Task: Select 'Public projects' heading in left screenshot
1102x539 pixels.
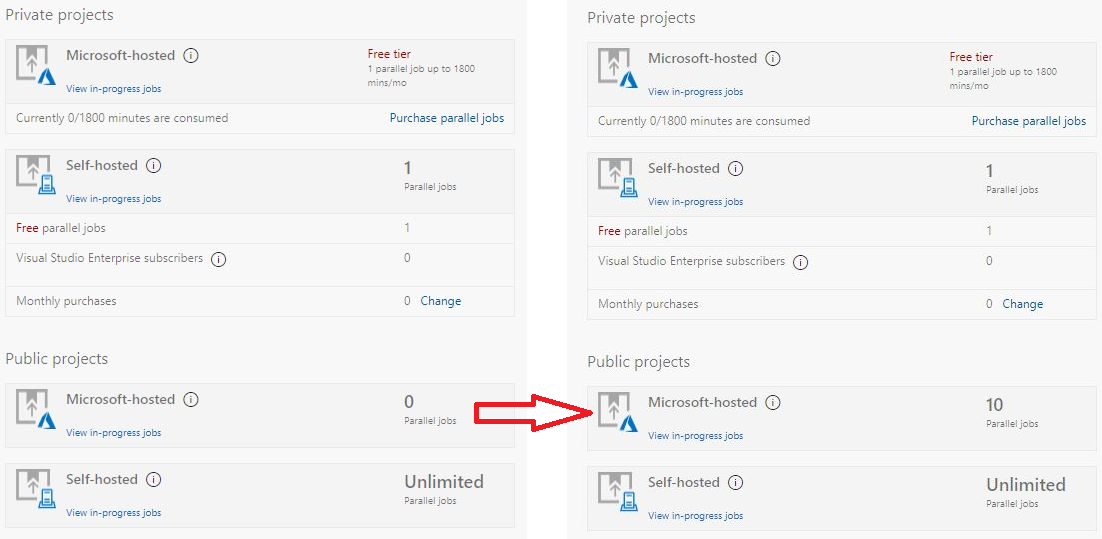Action: click(x=57, y=359)
